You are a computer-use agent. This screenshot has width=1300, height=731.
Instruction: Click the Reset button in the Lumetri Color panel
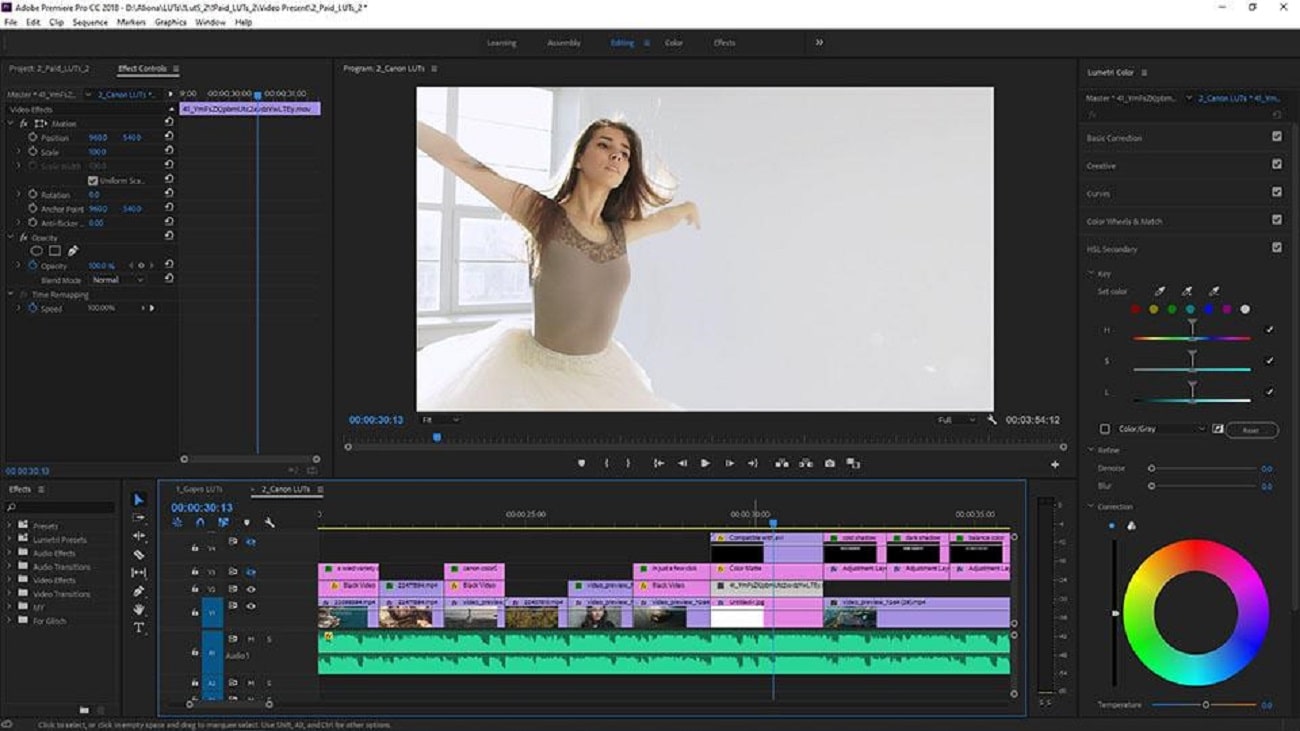[1252, 430]
